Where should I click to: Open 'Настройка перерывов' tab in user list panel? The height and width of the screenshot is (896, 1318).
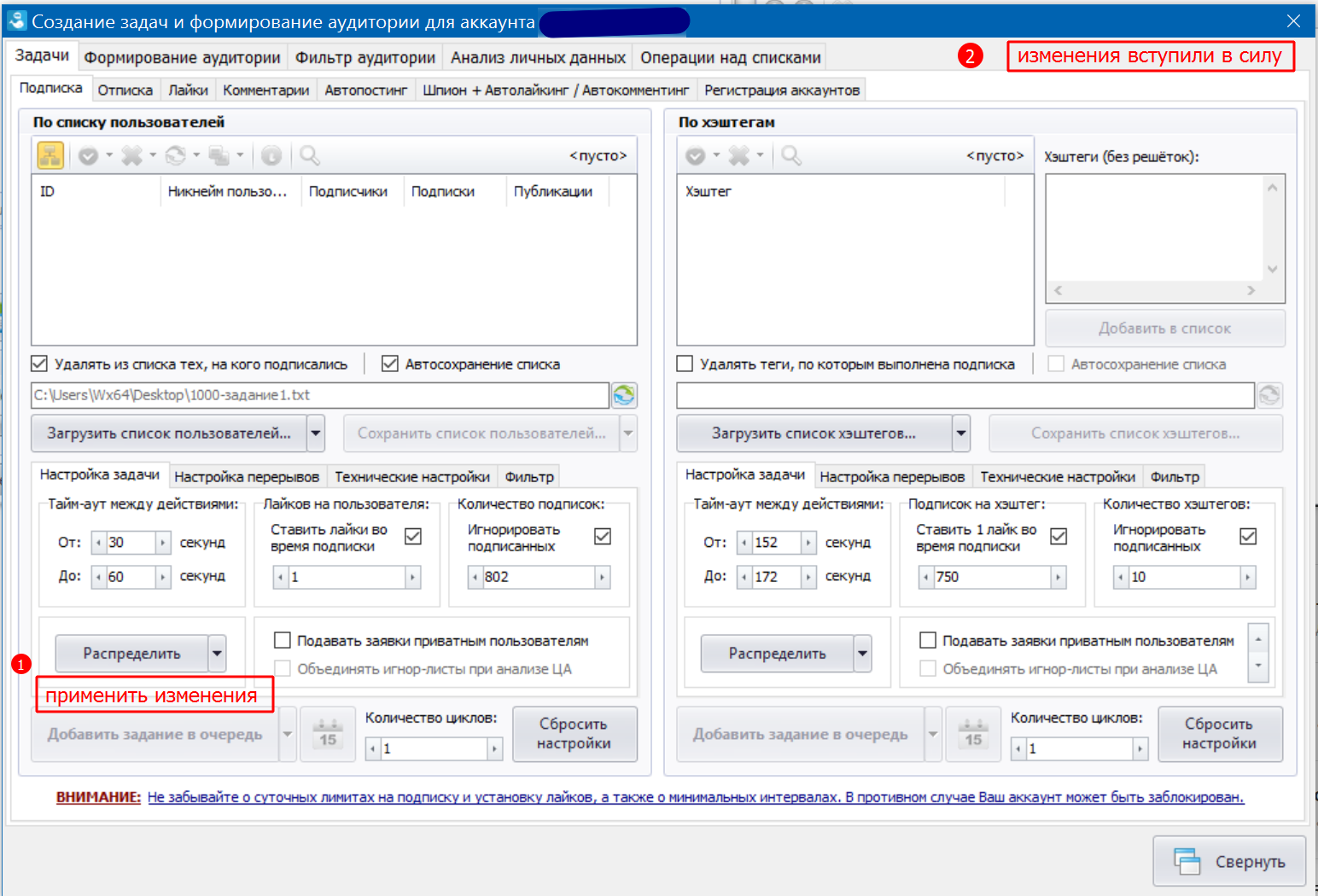(x=247, y=477)
